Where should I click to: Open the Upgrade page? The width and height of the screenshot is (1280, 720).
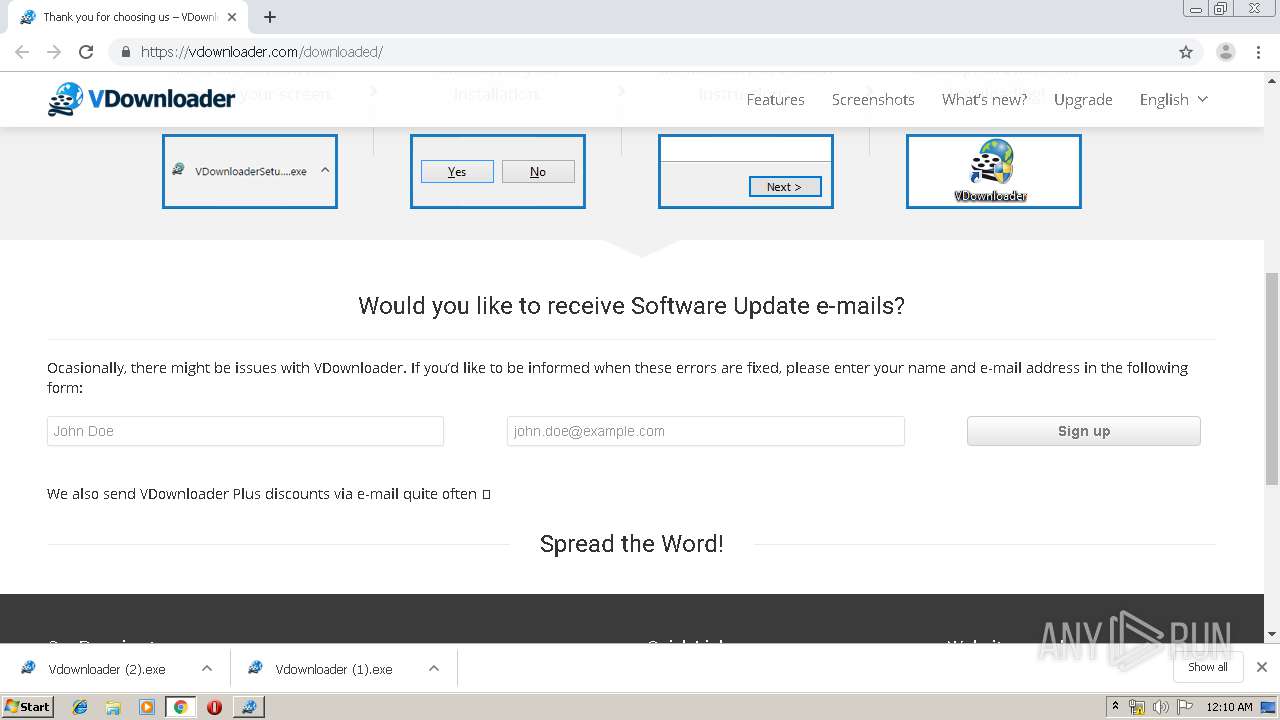pos(1083,99)
